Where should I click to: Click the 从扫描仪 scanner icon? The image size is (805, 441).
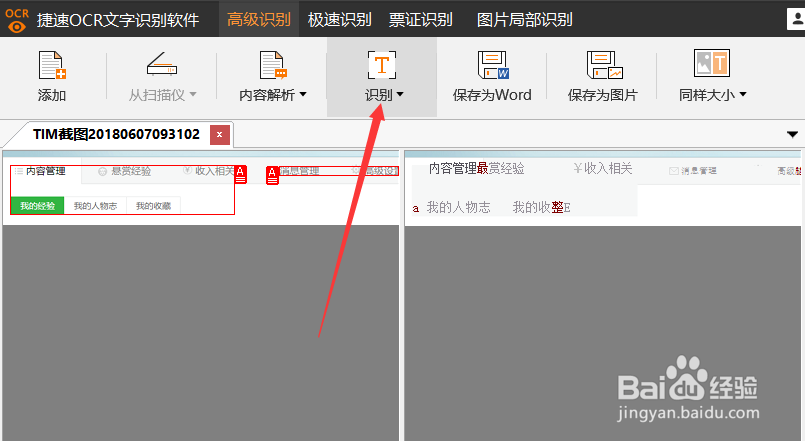pyautogui.click(x=162, y=64)
